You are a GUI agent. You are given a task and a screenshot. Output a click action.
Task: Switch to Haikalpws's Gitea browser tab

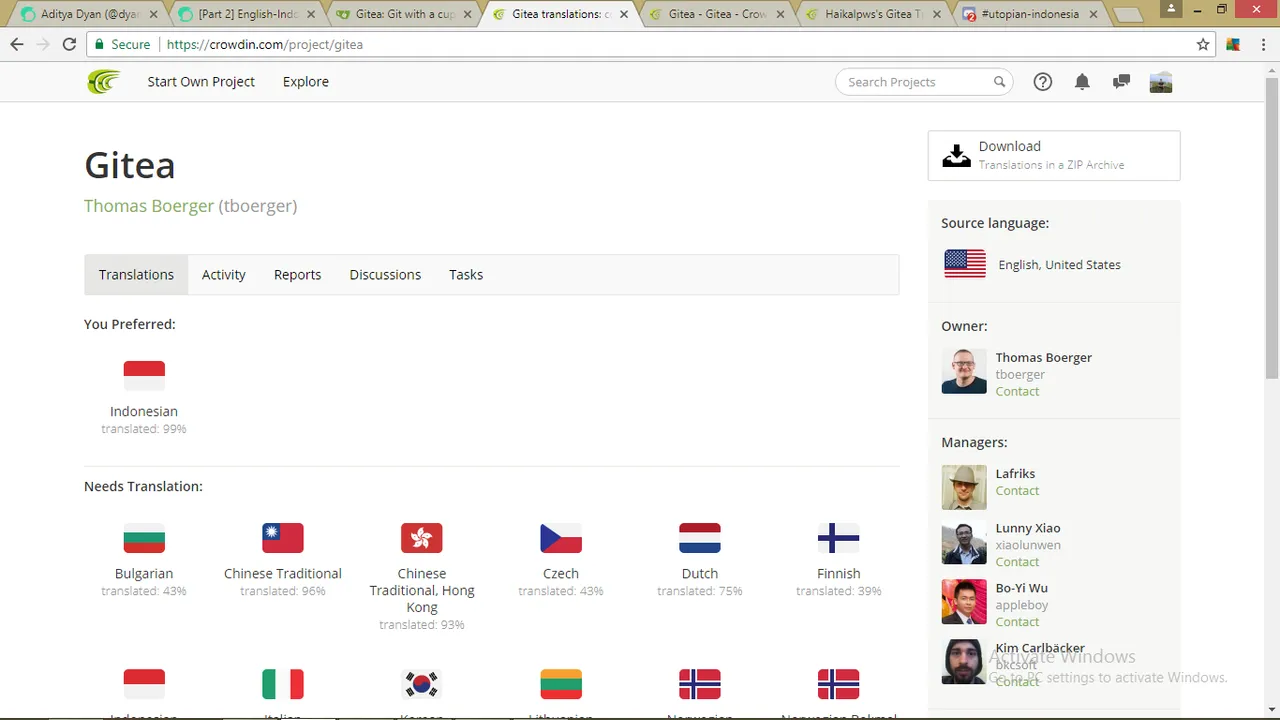pos(872,14)
